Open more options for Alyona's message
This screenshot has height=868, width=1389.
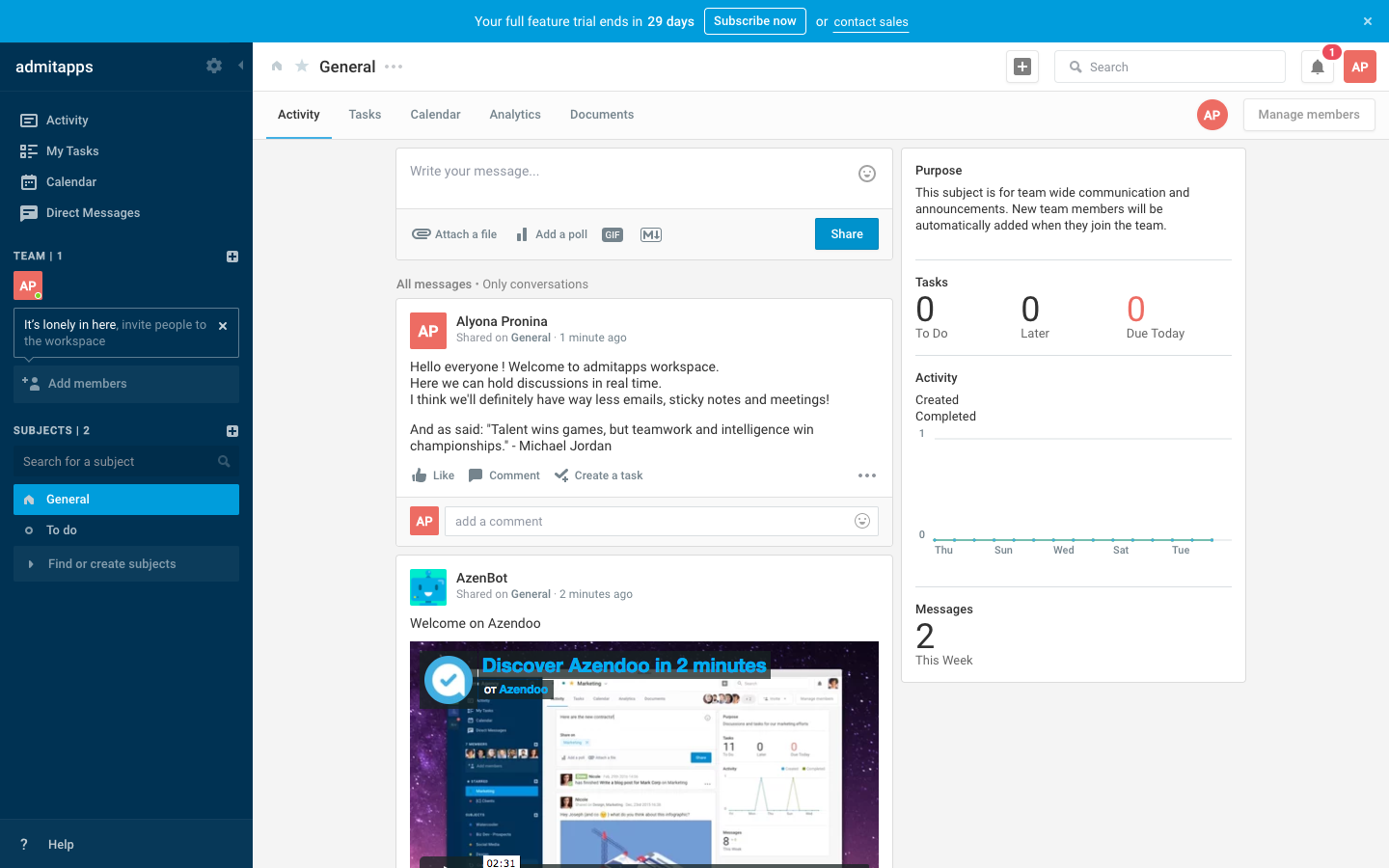(867, 475)
